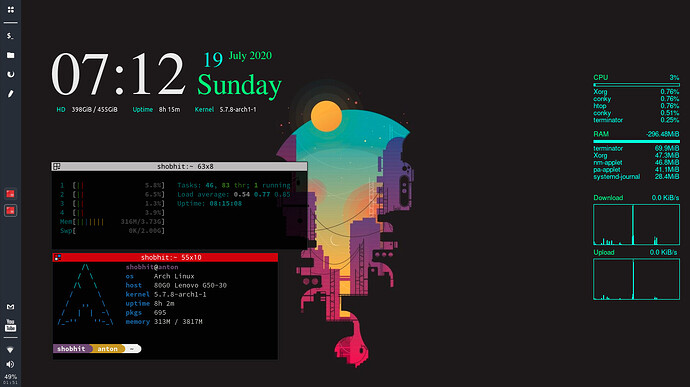Click the htop Swp row '0K/2.00G'
The height and width of the screenshot is (387, 690).
(x=112, y=231)
